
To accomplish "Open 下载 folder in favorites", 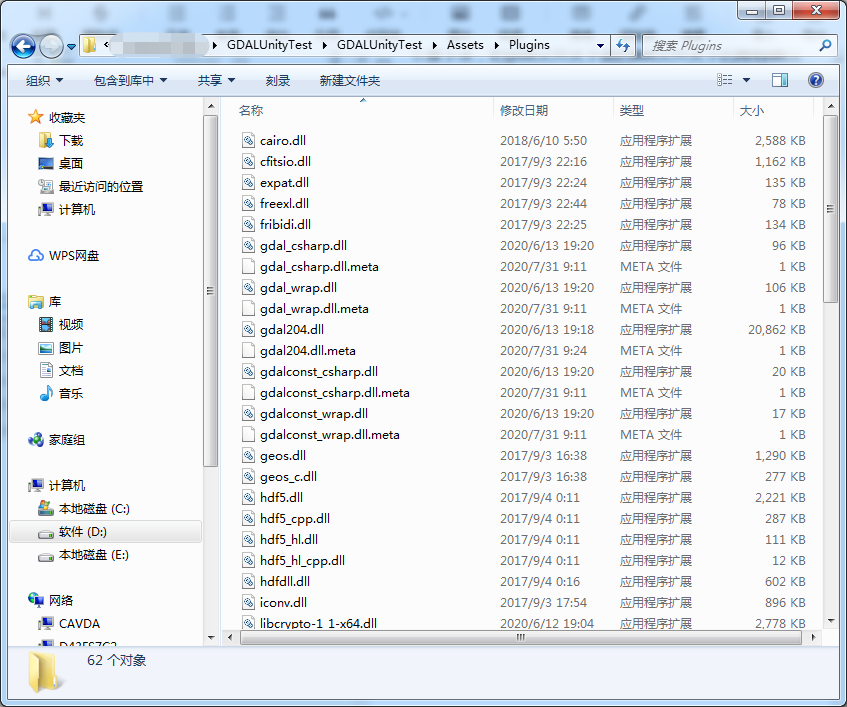I will point(60,140).
